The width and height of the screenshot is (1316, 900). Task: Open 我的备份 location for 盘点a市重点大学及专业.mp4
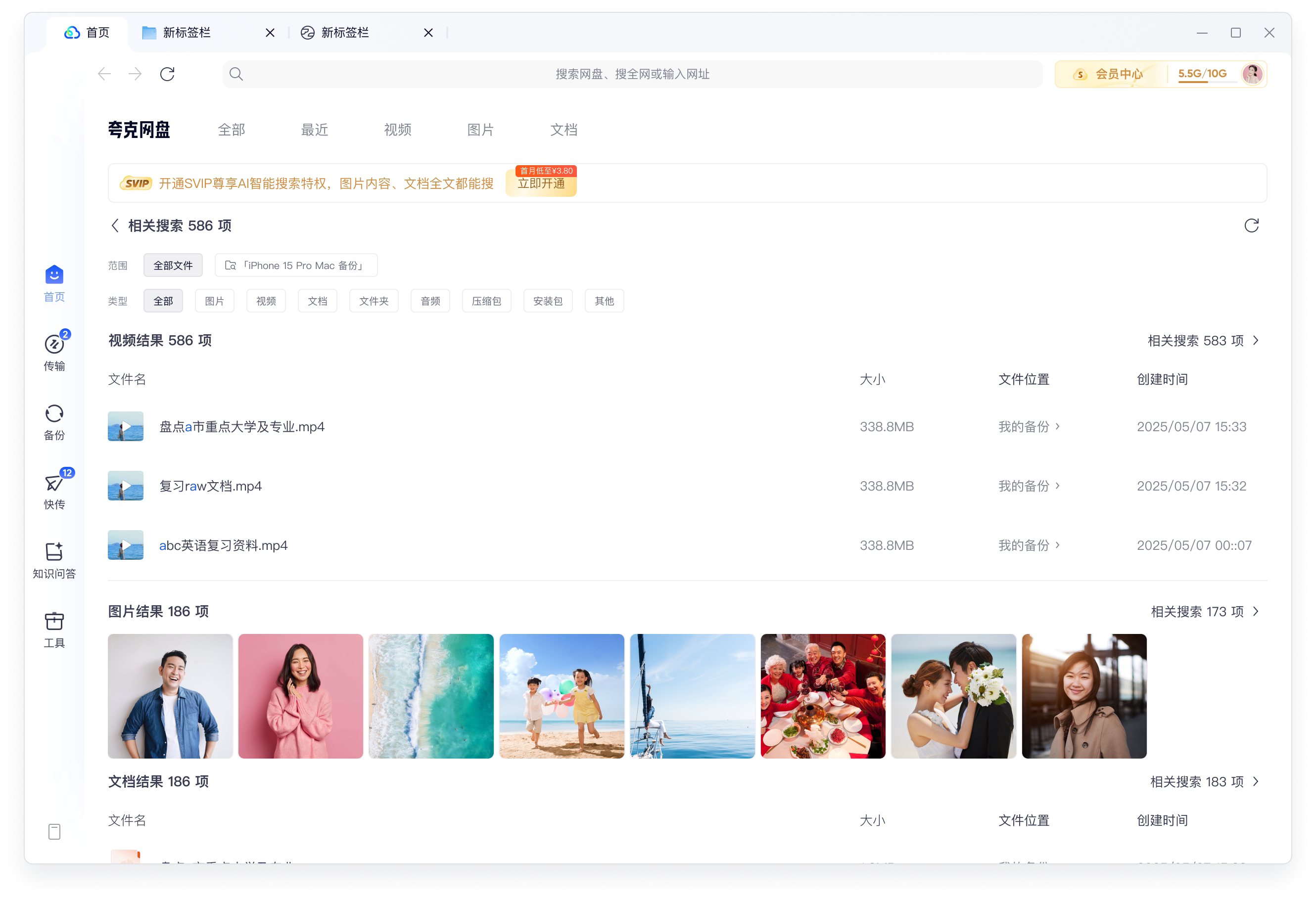click(x=1029, y=427)
